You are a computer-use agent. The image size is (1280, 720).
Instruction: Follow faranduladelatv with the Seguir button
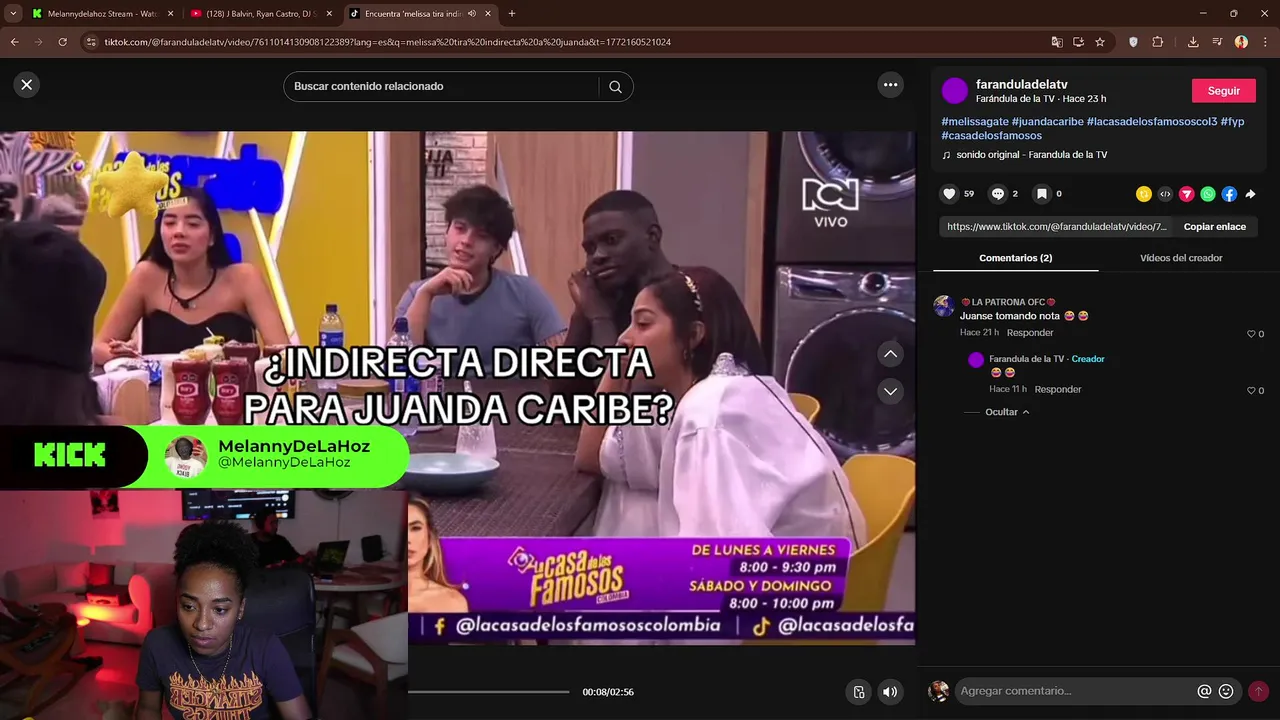pyautogui.click(x=1223, y=90)
